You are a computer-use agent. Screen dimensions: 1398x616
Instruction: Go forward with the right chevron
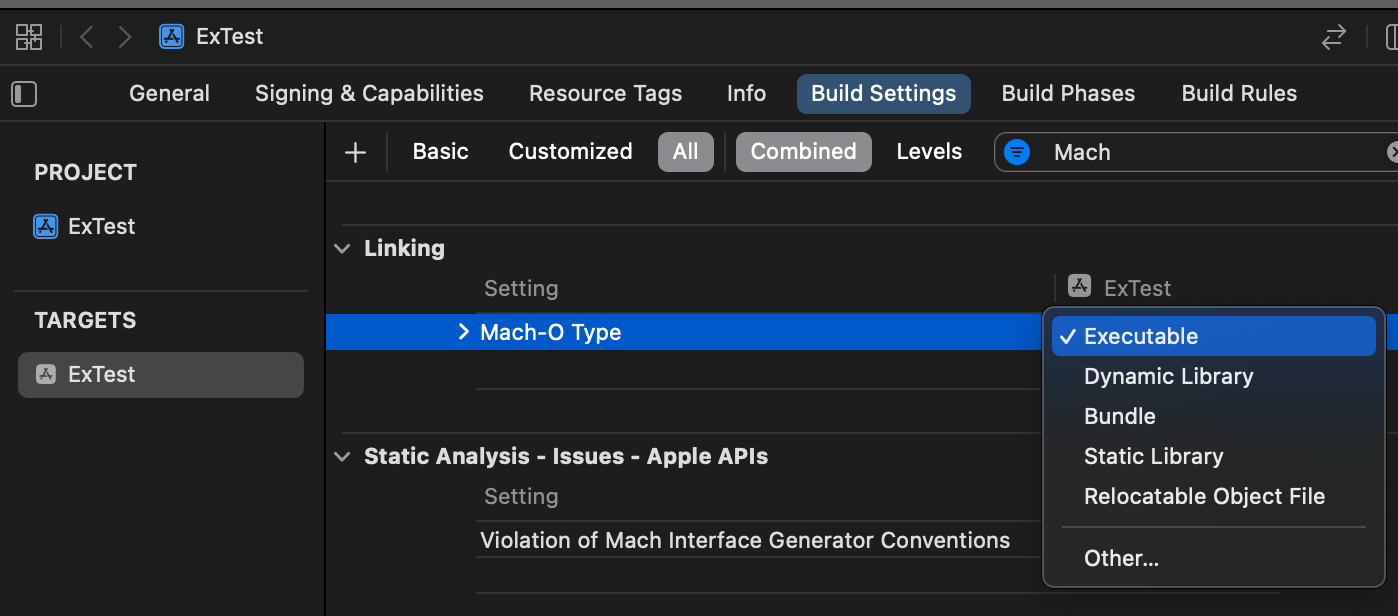(124, 37)
